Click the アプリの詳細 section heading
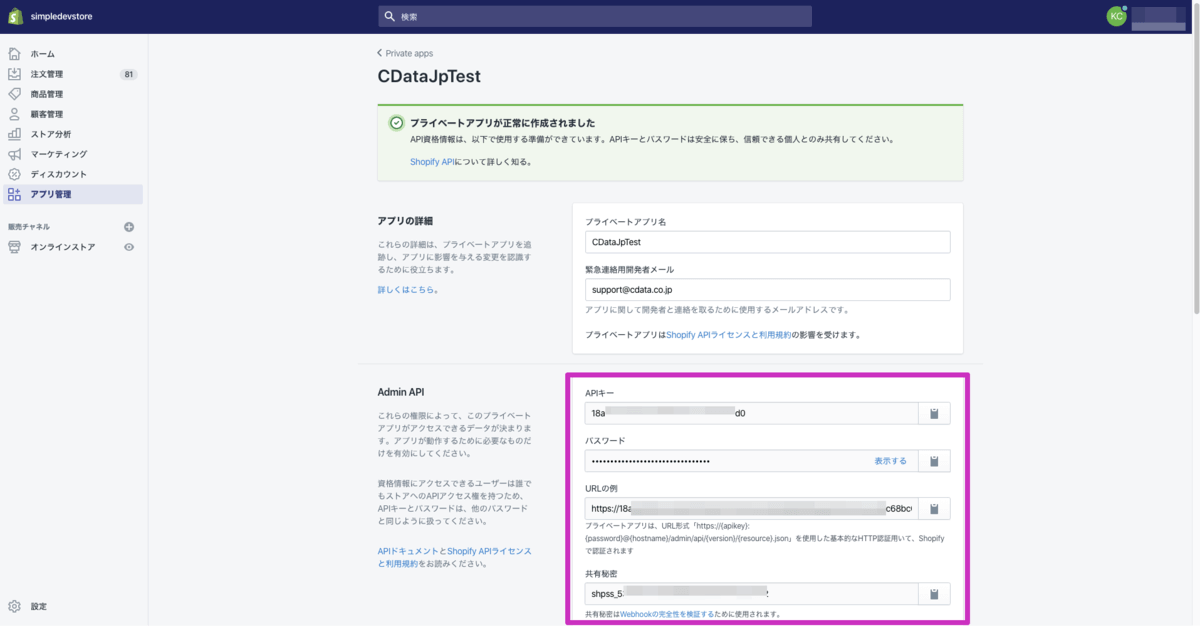1200x627 pixels. (405, 221)
